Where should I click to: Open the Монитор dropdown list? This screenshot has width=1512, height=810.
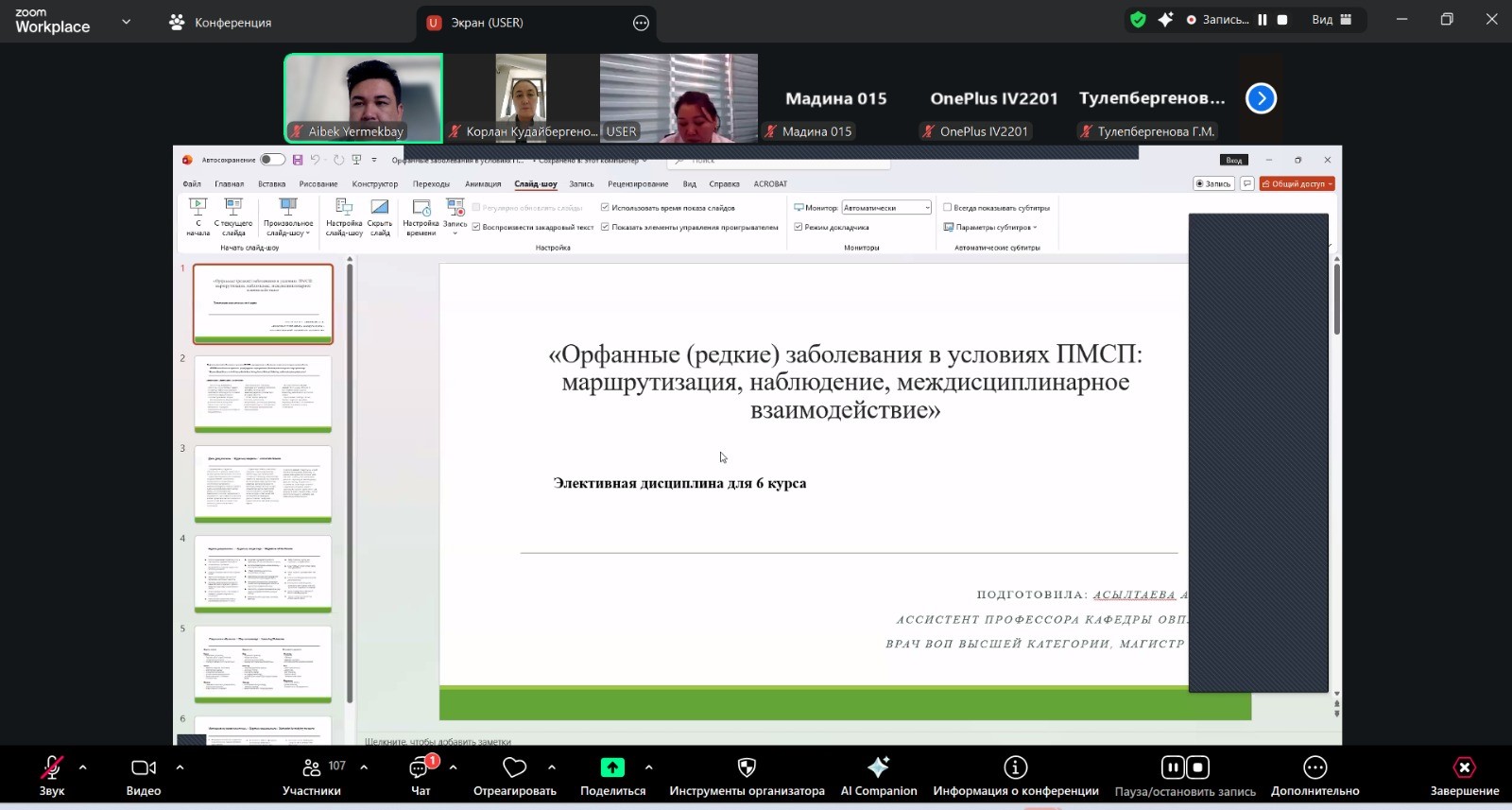[x=927, y=208]
